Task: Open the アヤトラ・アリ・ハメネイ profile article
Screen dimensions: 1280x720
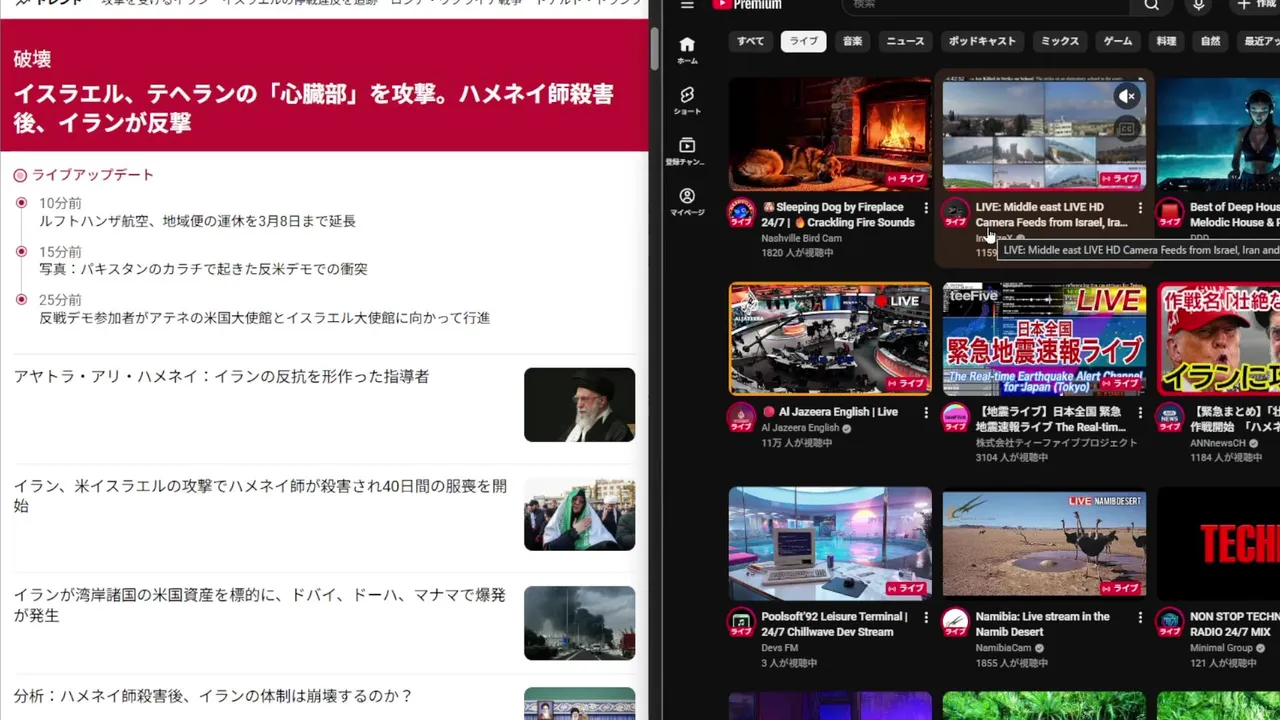Action: tap(221, 377)
